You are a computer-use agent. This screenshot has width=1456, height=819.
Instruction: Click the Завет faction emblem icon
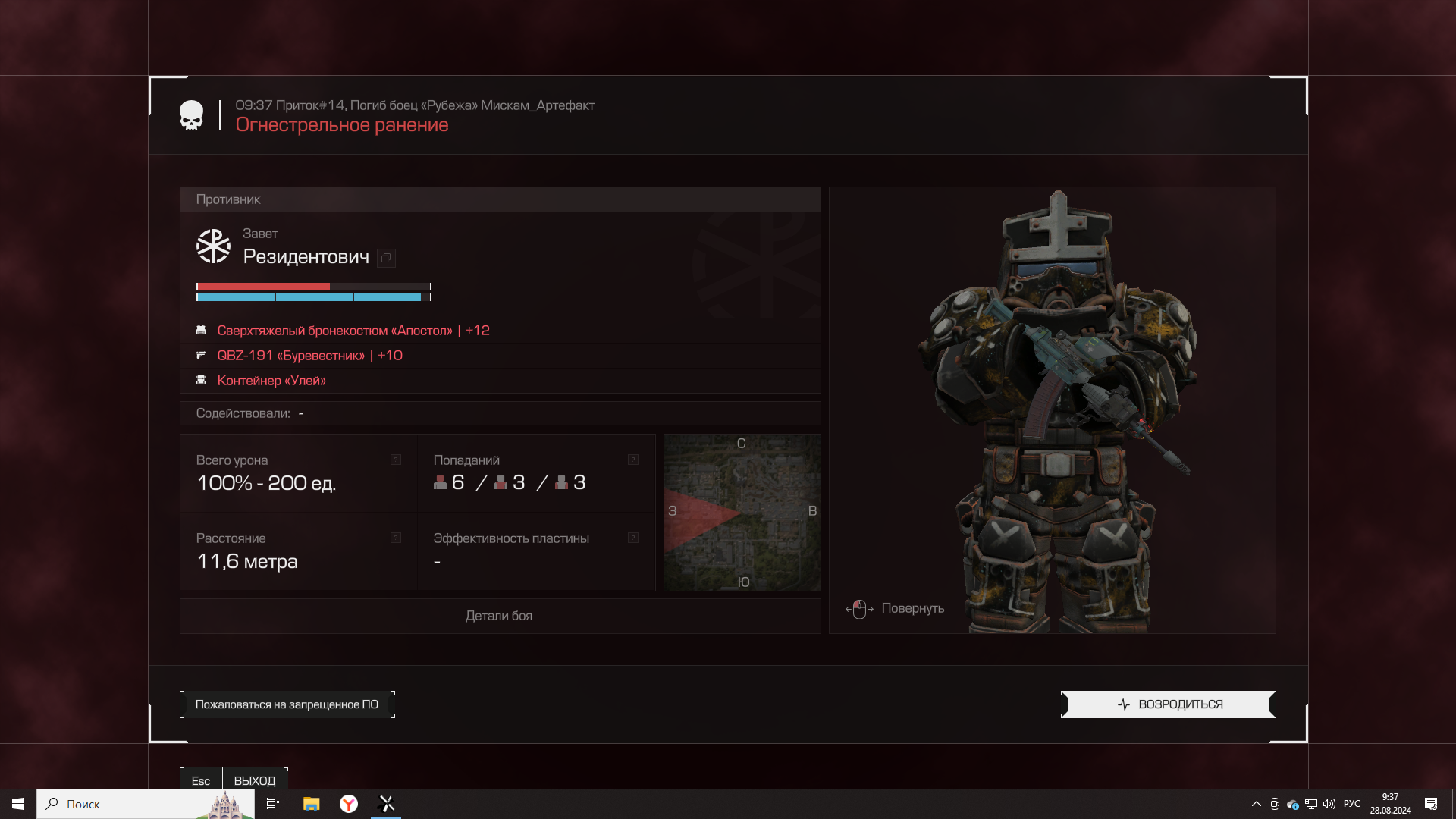click(x=213, y=246)
